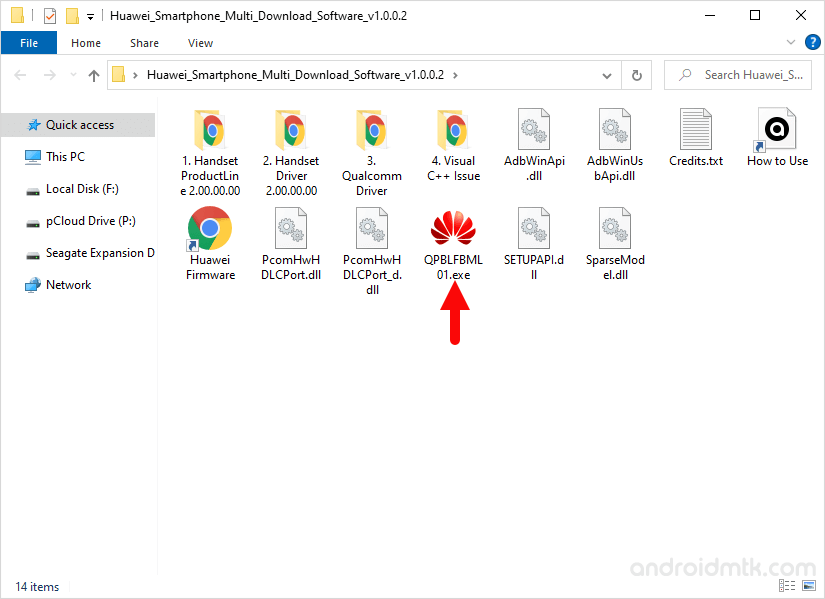Select the How to Use shortcut
Screen dimensions: 825x599
(777, 138)
